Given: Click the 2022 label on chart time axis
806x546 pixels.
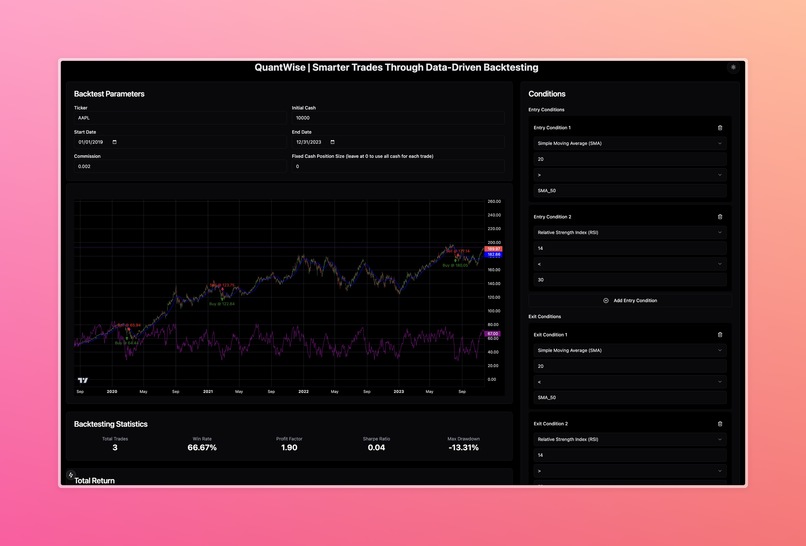Looking at the screenshot, I should [x=304, y=392].
